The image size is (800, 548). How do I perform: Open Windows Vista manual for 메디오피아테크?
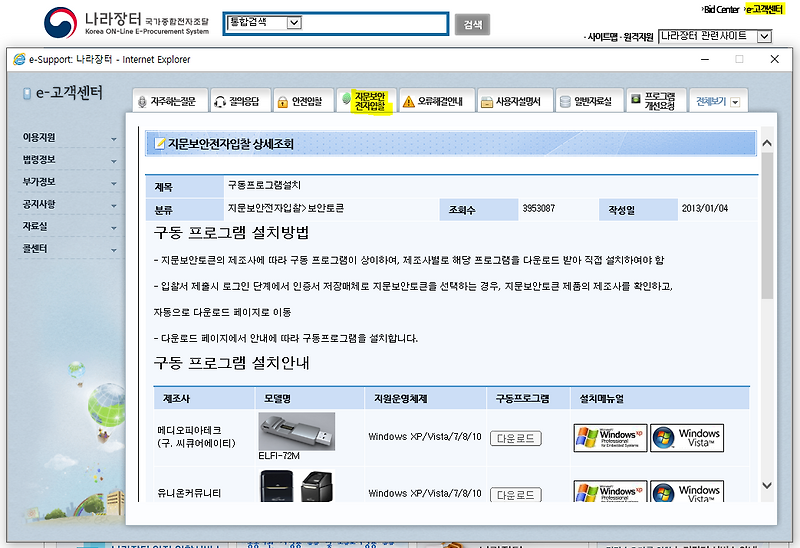point(687,438)
